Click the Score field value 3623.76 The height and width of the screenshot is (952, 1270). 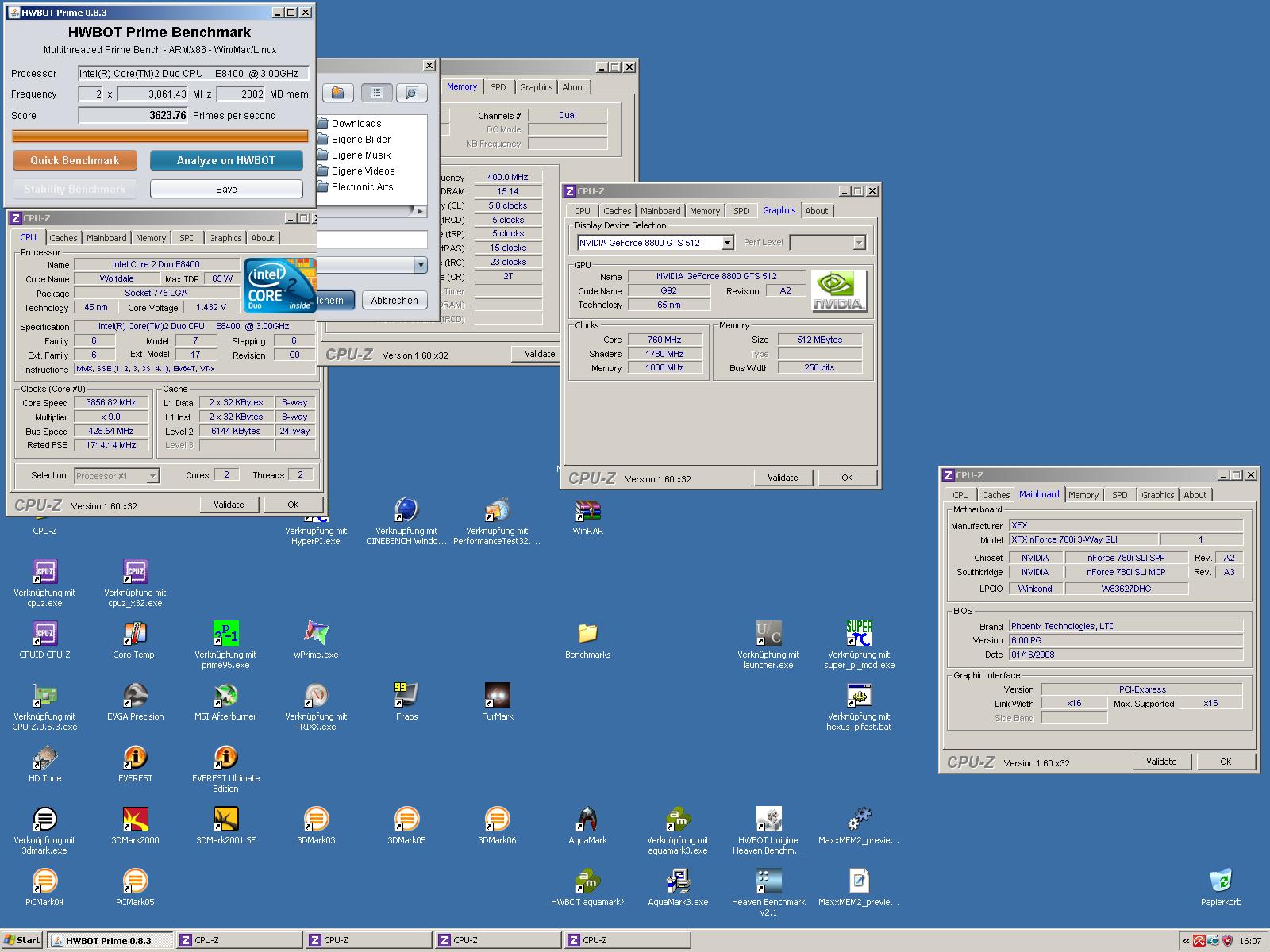point(133,116)
